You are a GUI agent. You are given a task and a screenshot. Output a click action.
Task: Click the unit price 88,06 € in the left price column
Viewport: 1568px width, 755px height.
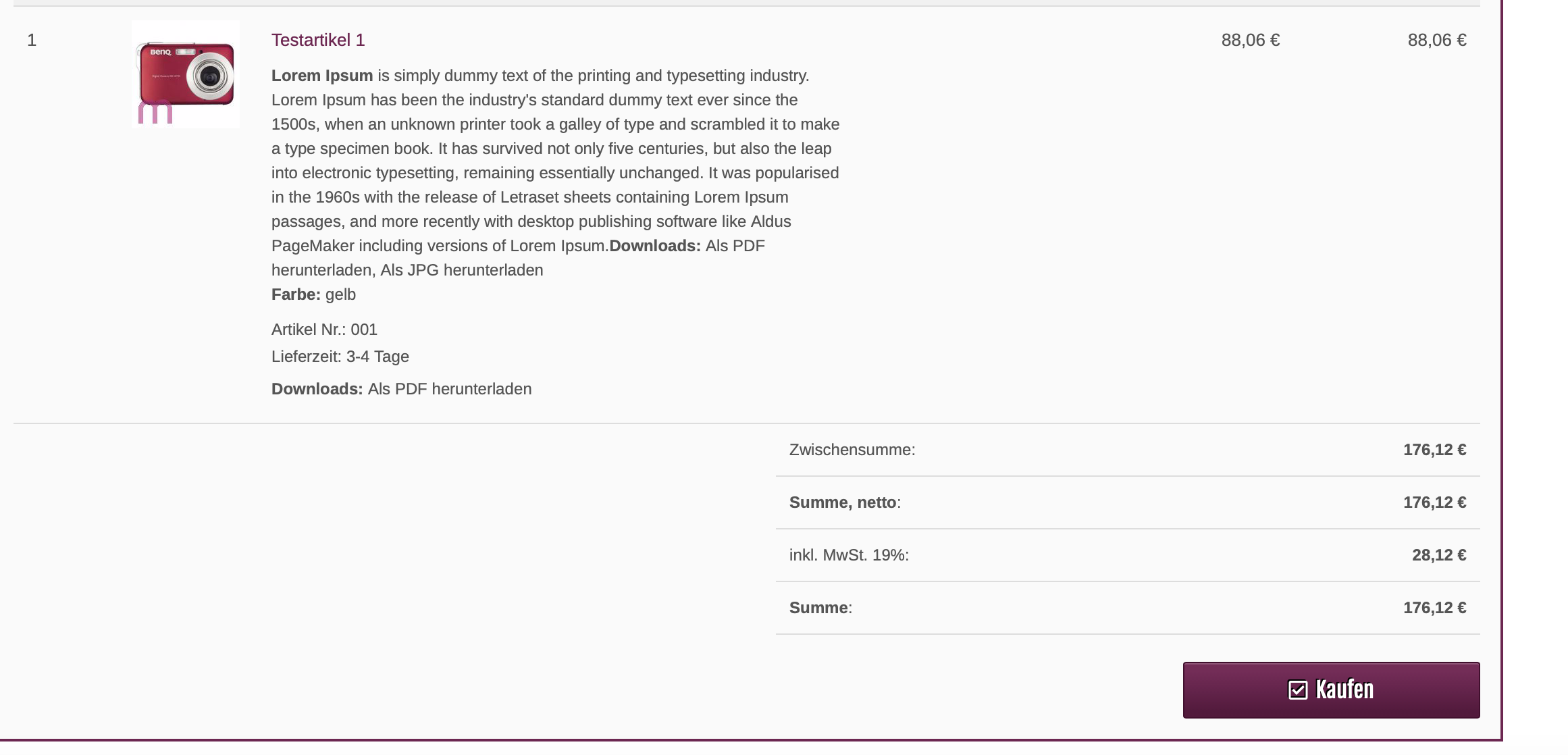pyautogui.click(x=1250, y=41)
